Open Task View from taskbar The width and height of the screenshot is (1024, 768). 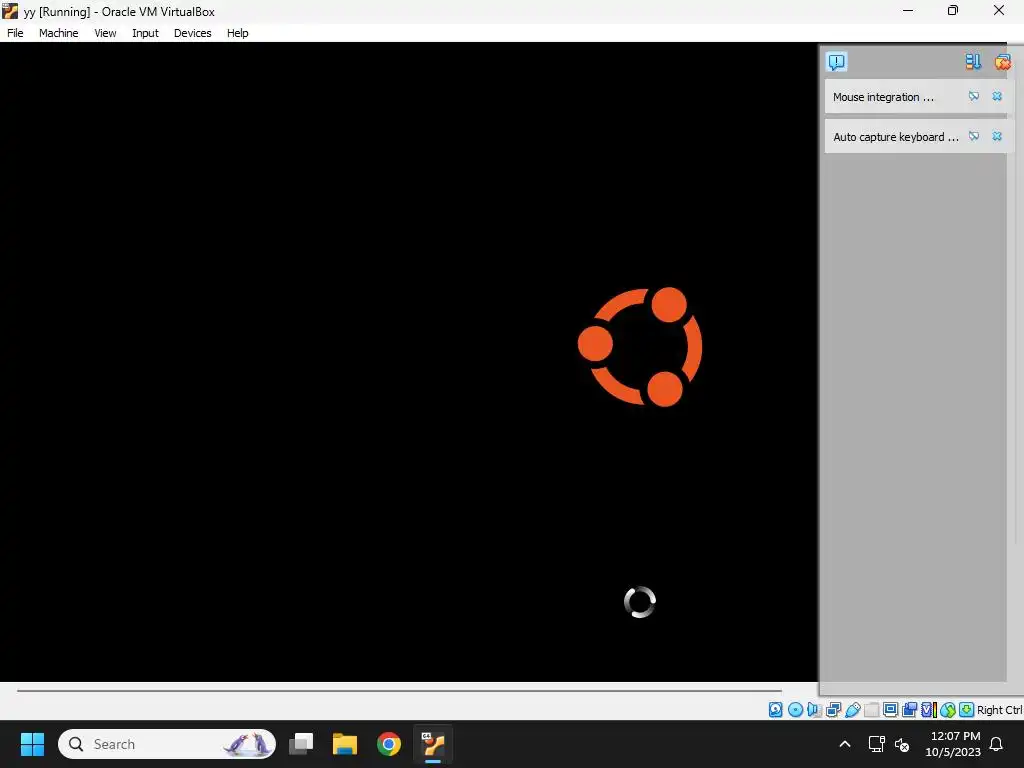pyautogui.click(x=301, y=744)
